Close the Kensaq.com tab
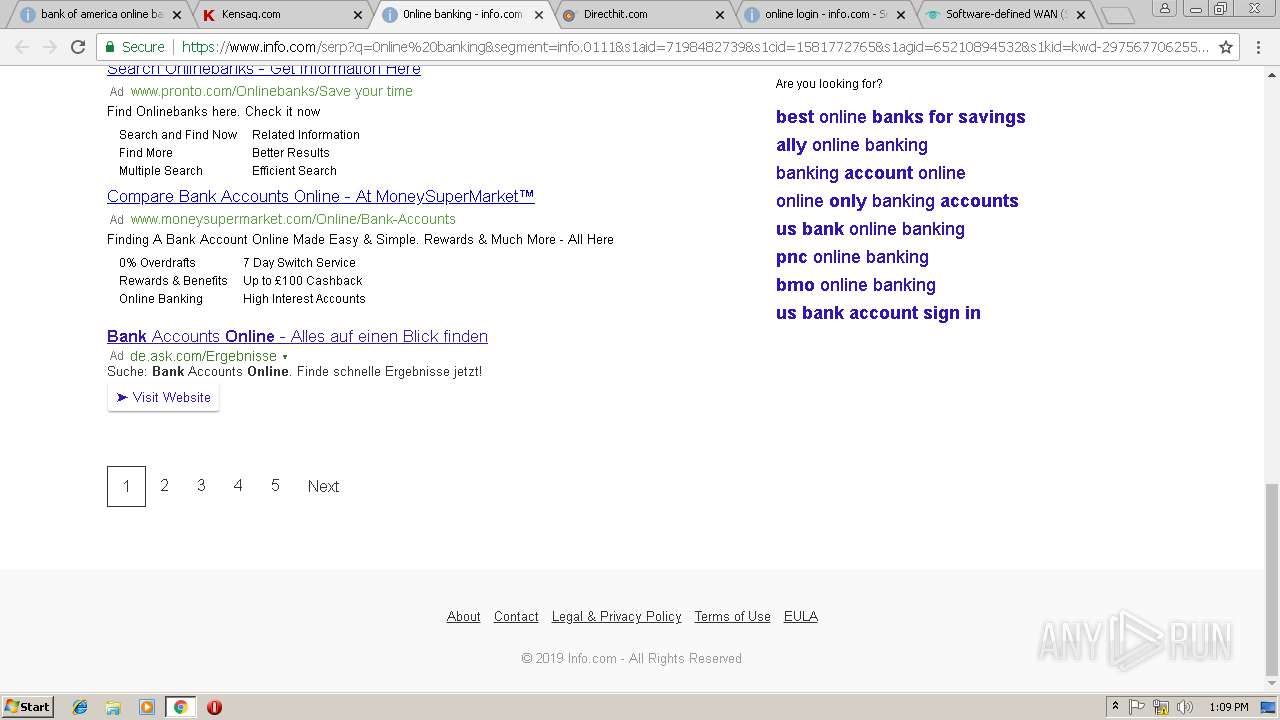 point(358,15)
